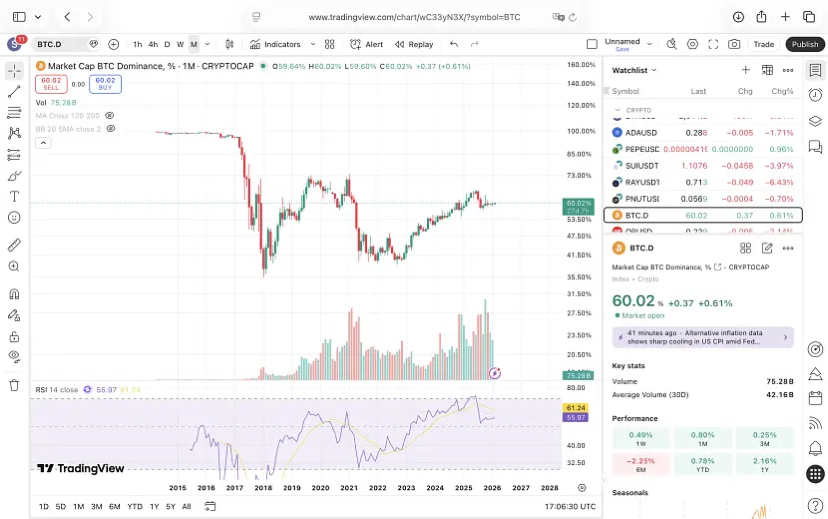The height and width of the screenshot is (519, 828).
Task: Select the ruler measure tool
Action: click(14, 244)
